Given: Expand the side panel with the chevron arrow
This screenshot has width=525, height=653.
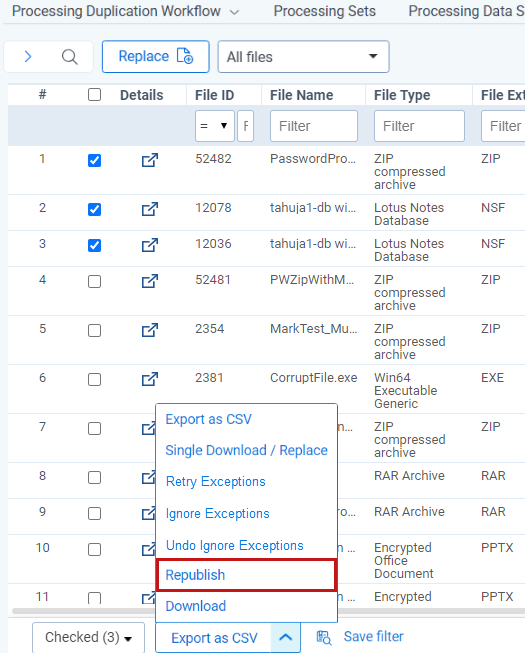Looking at the screenshot, I should click(x=27, y=57).
